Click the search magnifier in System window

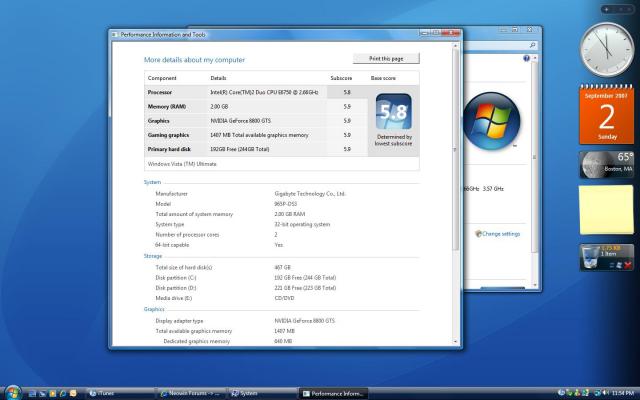click(x=532, y=45)
